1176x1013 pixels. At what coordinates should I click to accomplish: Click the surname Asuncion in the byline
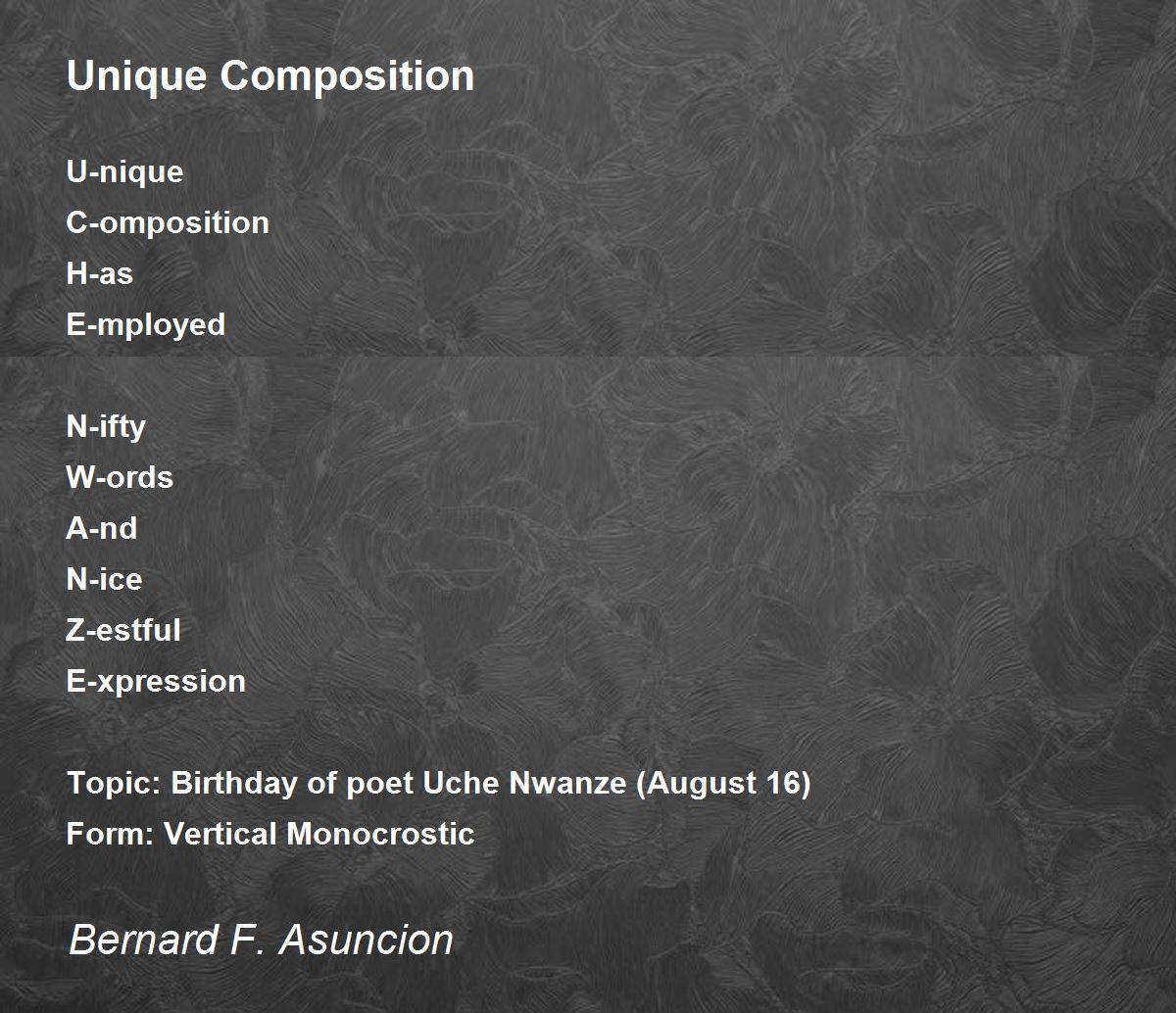tap(367, 940)
